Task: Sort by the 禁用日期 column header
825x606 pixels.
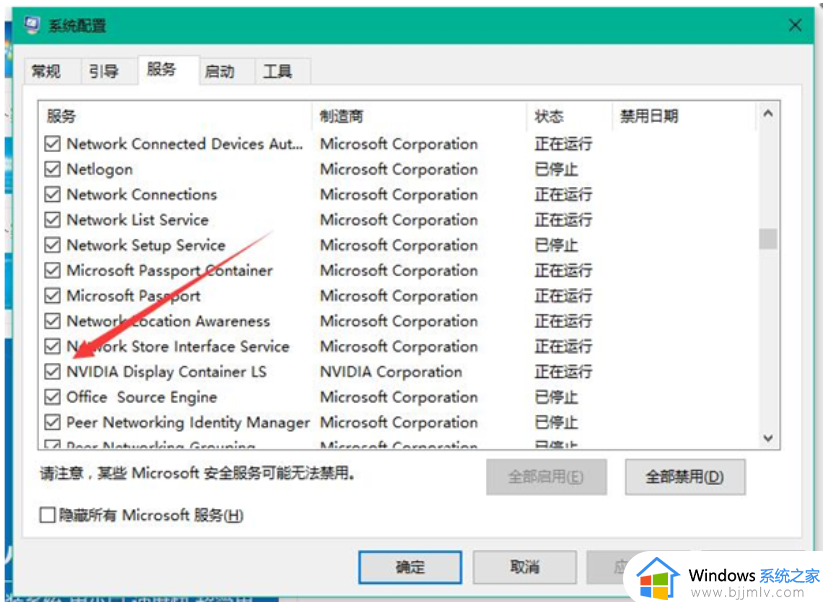Action: point(684,116)
